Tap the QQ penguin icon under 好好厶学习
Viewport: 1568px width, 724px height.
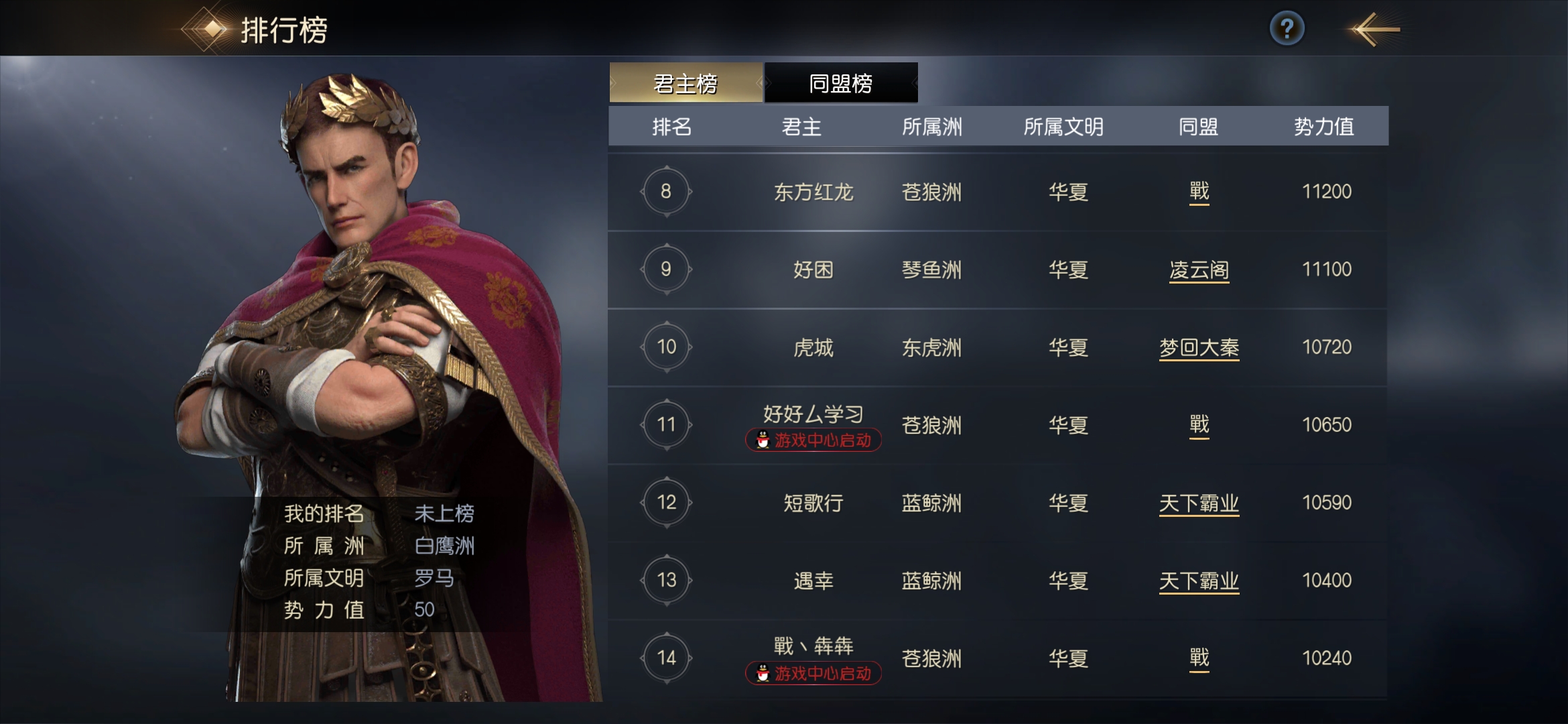[763, 440]
